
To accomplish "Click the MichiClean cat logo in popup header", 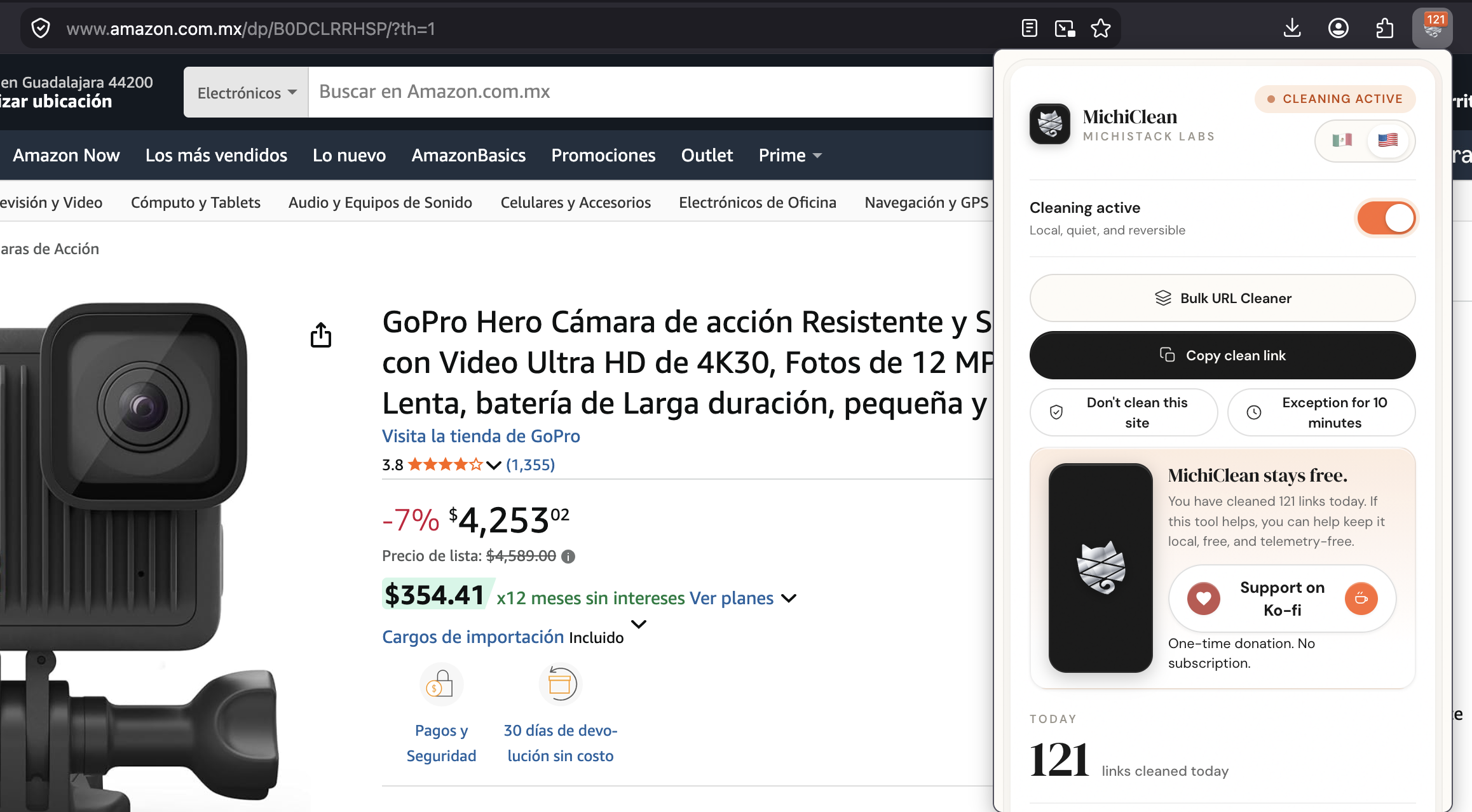I will [x=1050, y=124].
